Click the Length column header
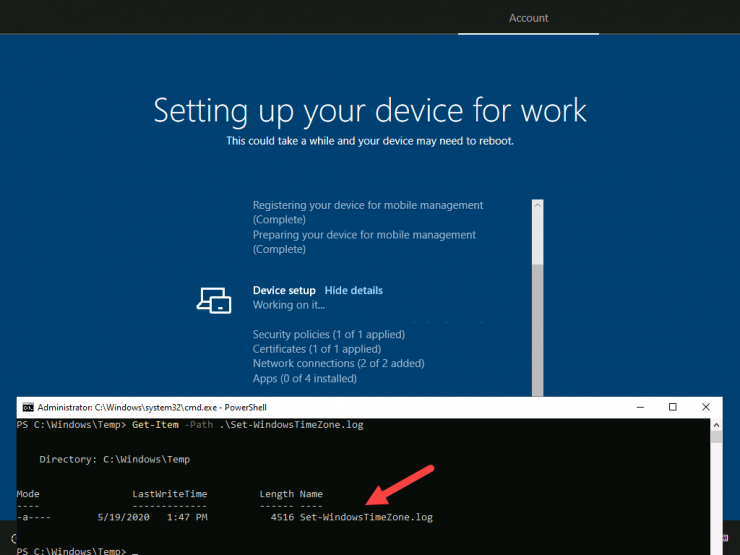This screenshot has width=740, height=555. 277,494
